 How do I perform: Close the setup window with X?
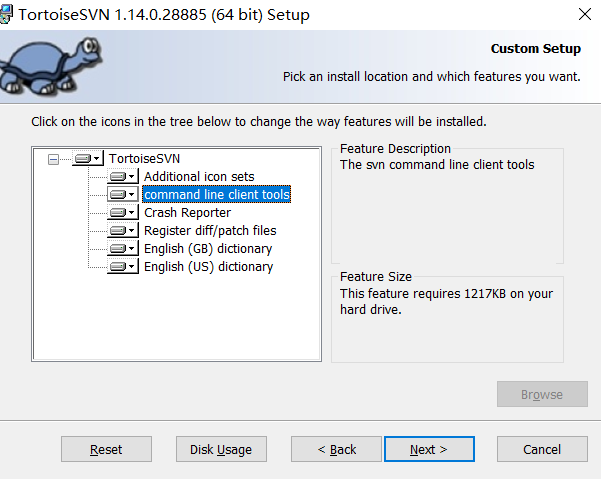[585, 15]
